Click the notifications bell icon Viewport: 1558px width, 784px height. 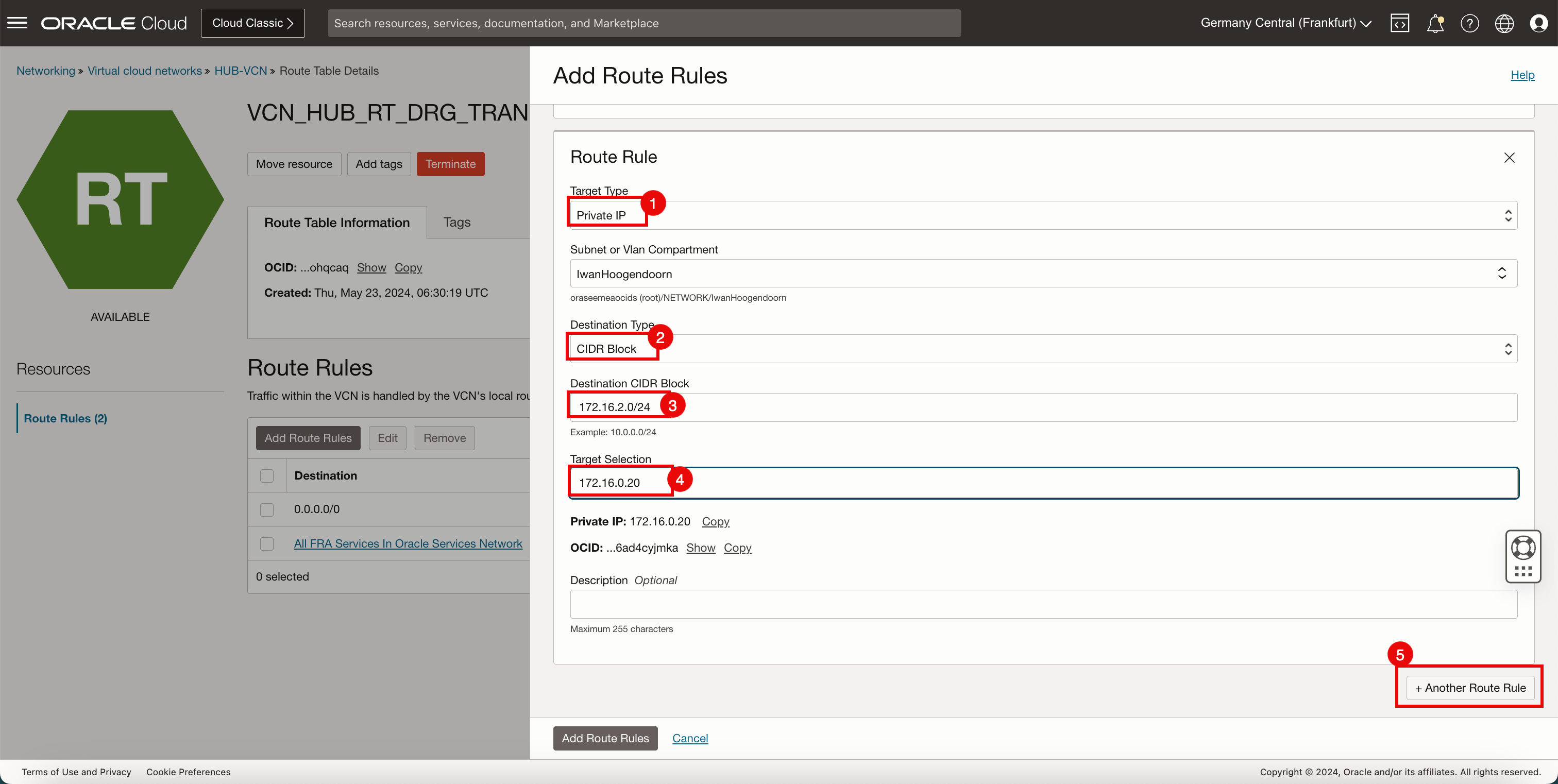1435,23
